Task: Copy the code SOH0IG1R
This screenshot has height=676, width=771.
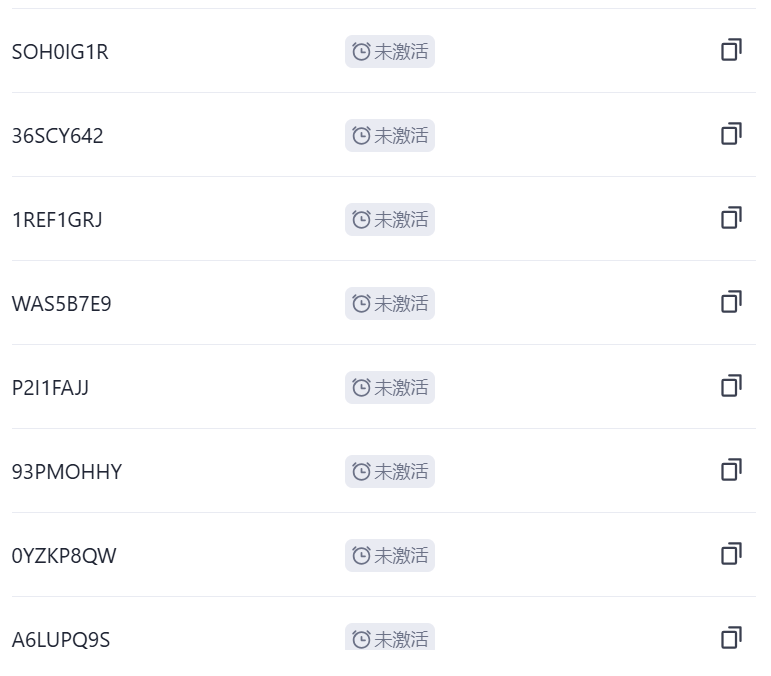Action: (x=731, y=50)
